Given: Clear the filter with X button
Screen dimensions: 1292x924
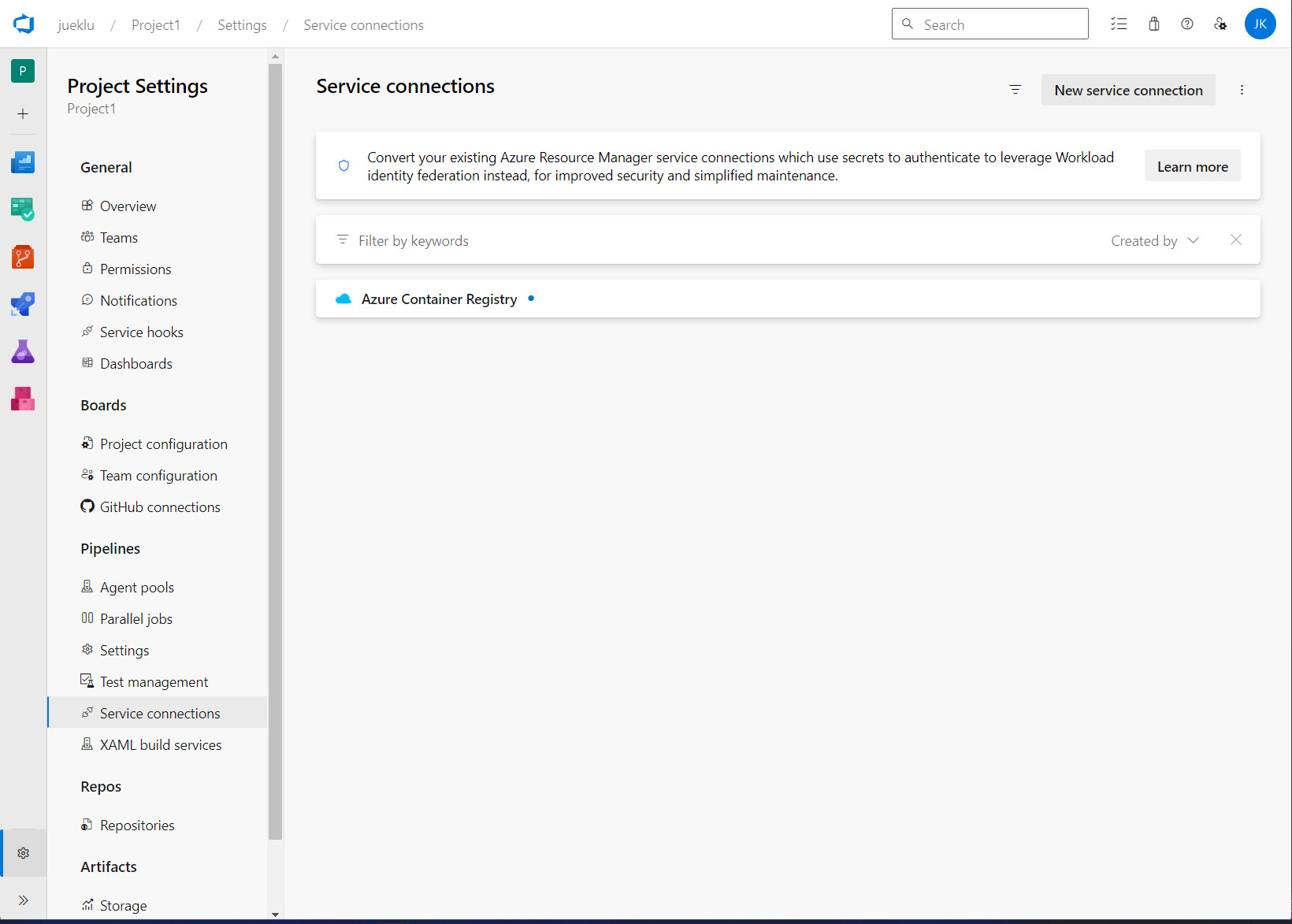Looking at the screenshot, I should (1236, 240).
